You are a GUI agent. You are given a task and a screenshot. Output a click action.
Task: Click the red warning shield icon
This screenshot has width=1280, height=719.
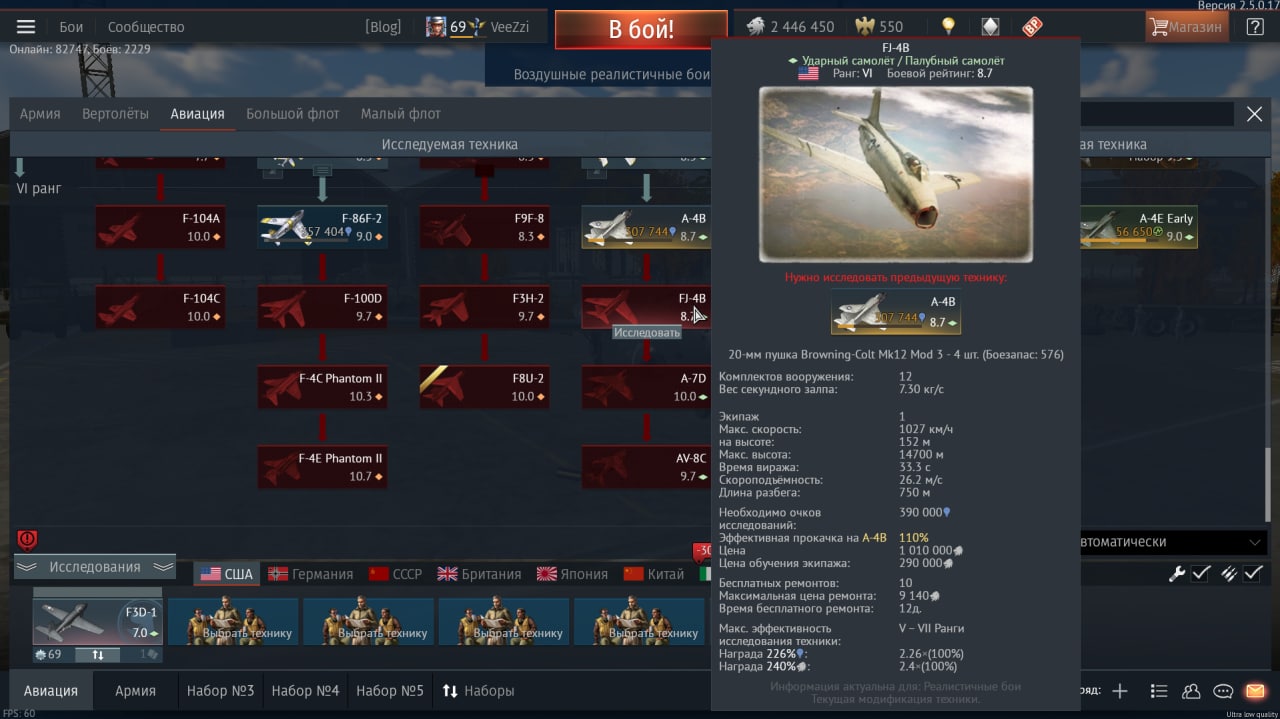[27, 541]
